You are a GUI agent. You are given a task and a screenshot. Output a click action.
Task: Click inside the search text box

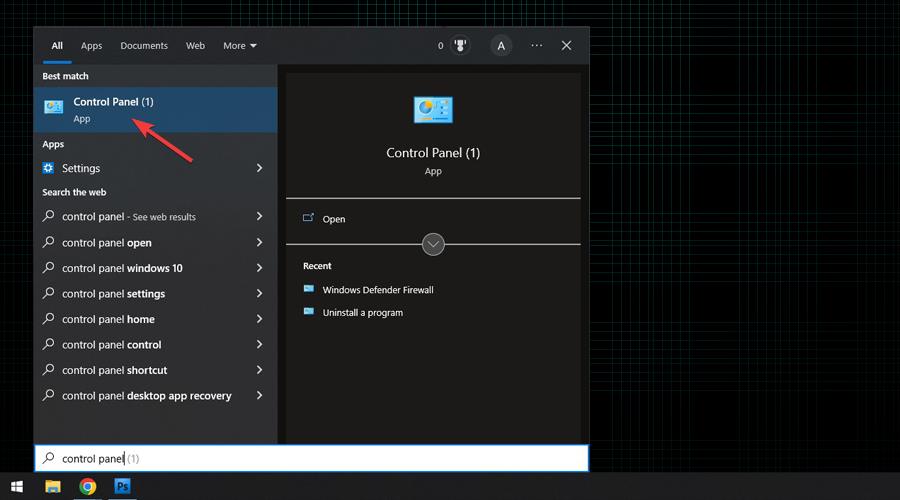point(312,459)
